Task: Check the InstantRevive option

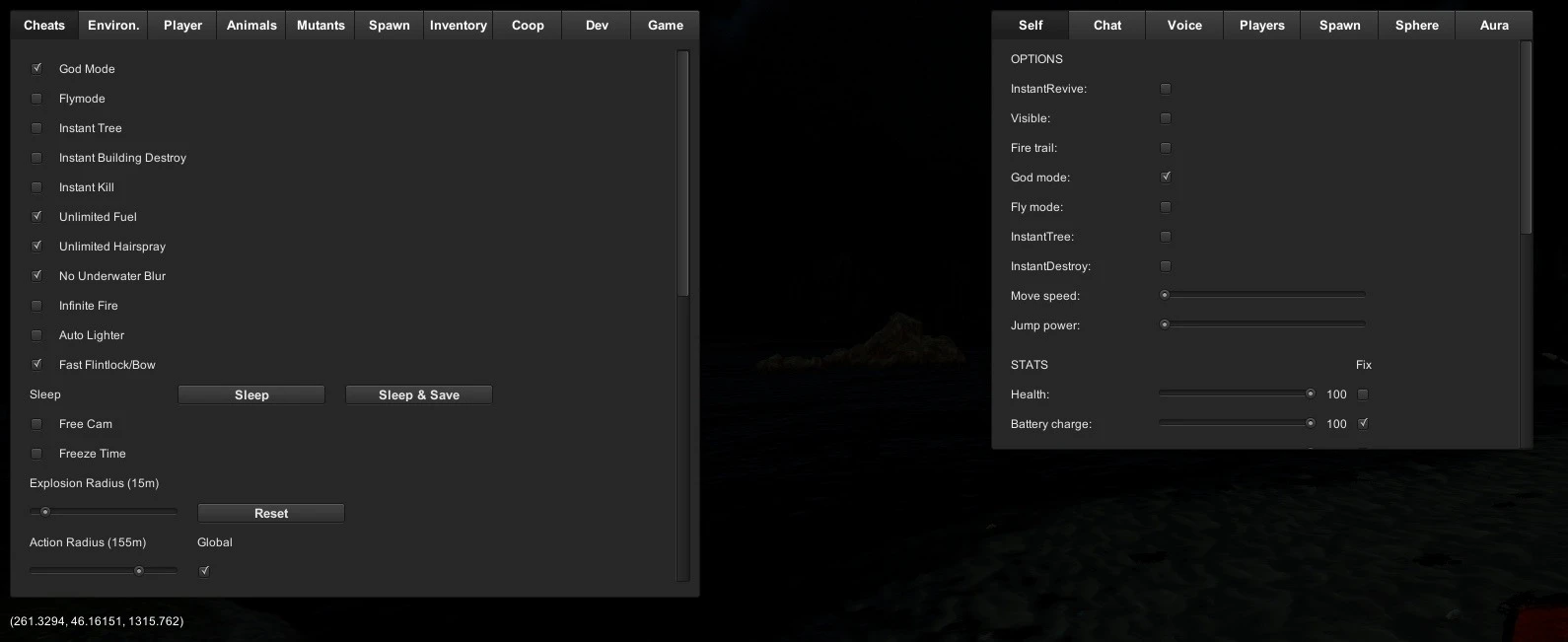Action: click(x=1166, y=89)
